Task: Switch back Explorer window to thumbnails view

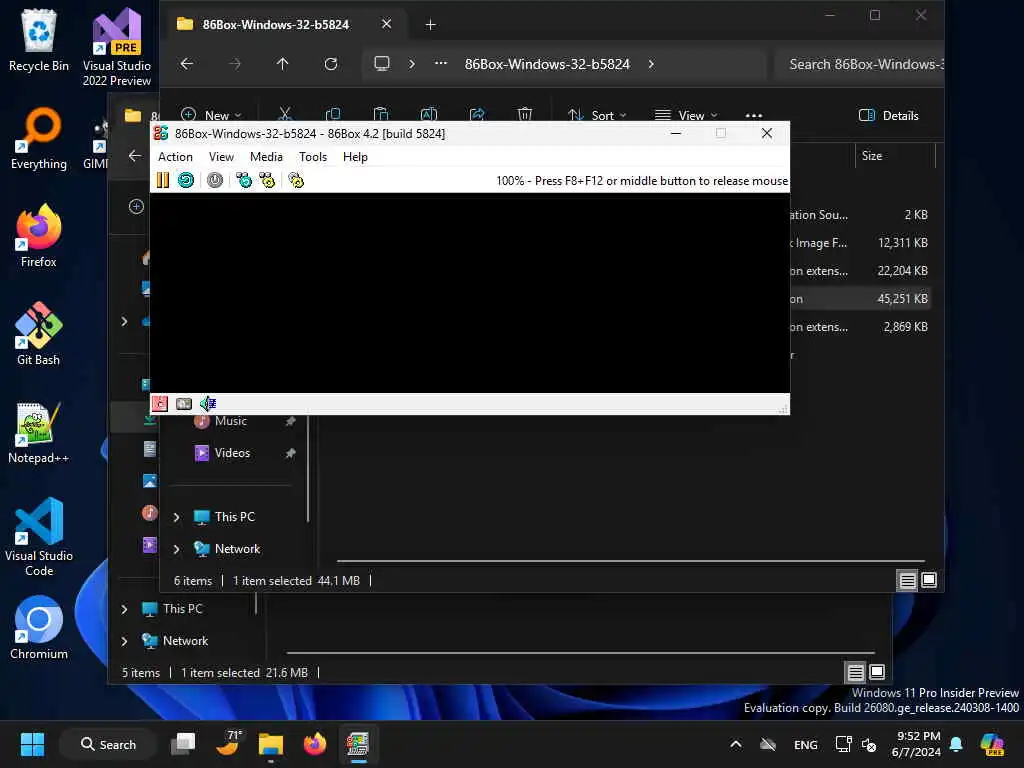Action: pos(877,671)
